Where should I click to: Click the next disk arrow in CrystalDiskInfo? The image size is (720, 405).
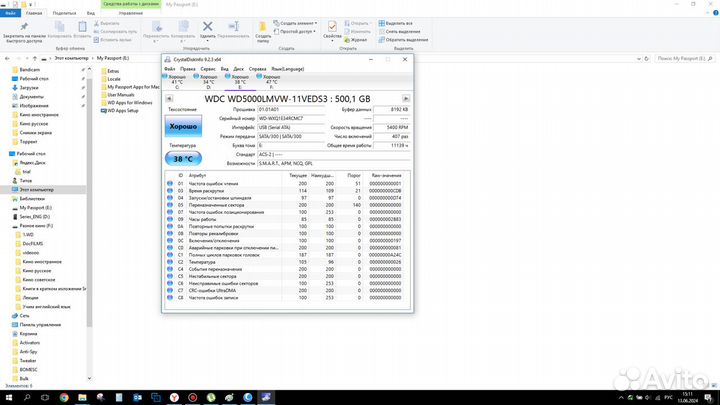(x=406, y=99)
